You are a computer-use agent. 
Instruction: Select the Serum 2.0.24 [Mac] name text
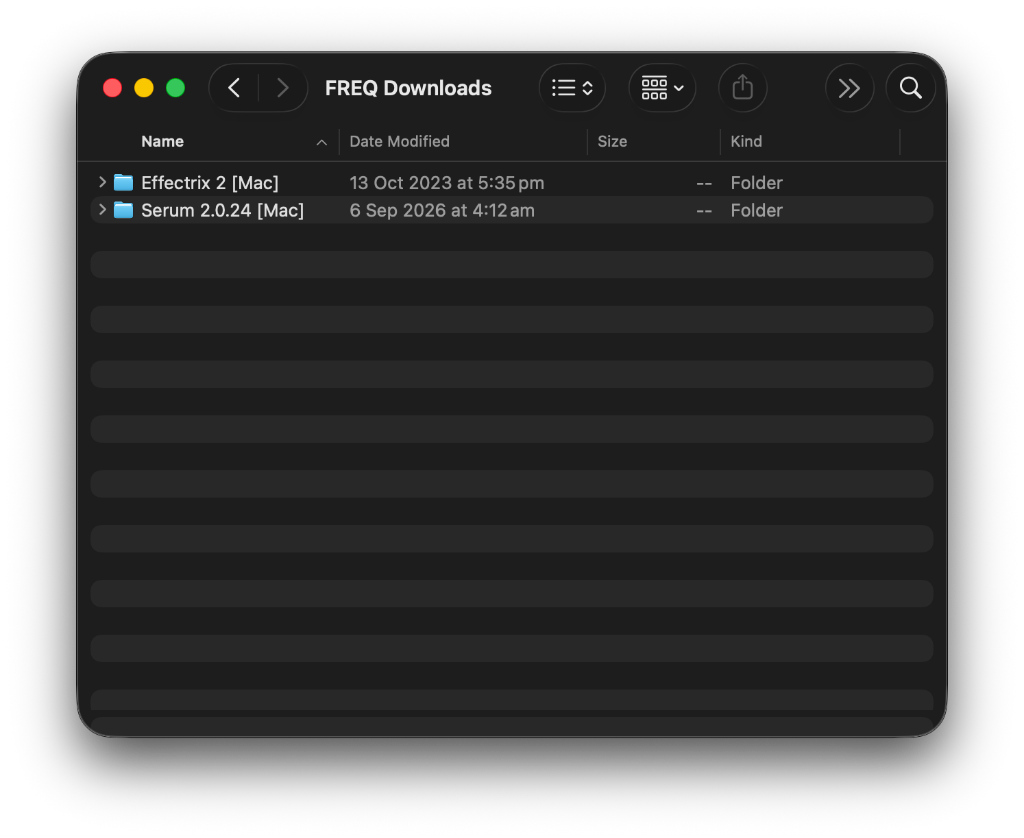pyautogui.click(x=222, y=210)
